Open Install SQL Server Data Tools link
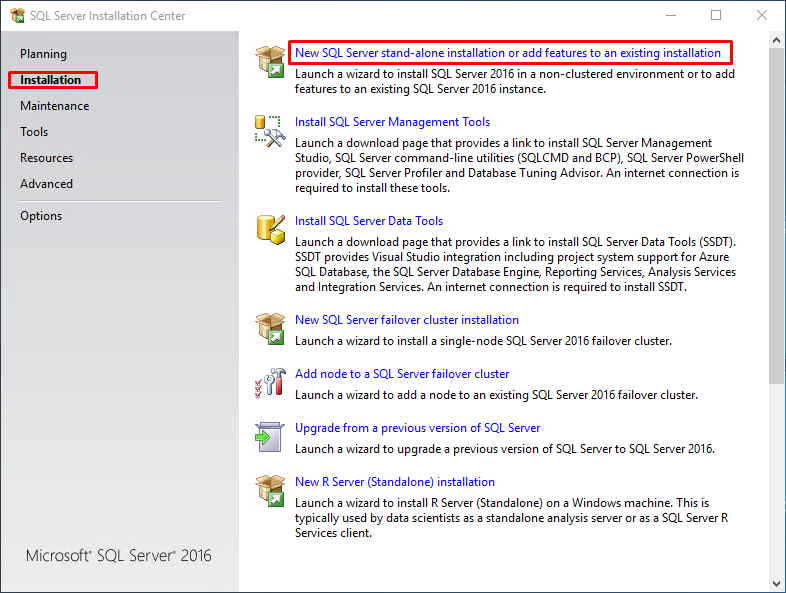The height and width of the screenshot is (593, 786). pyautogui.click(x=369, y=221)
